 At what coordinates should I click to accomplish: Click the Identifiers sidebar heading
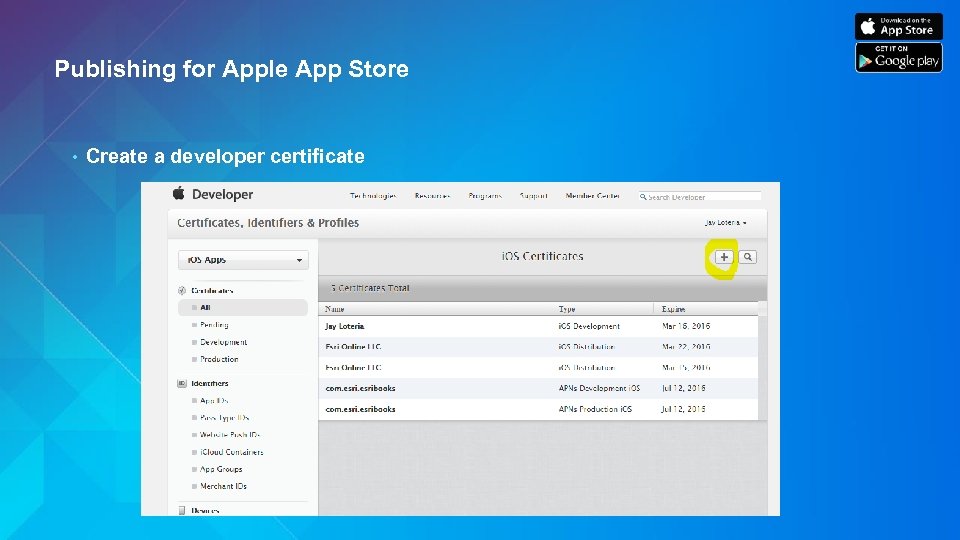tap(209, 383)
